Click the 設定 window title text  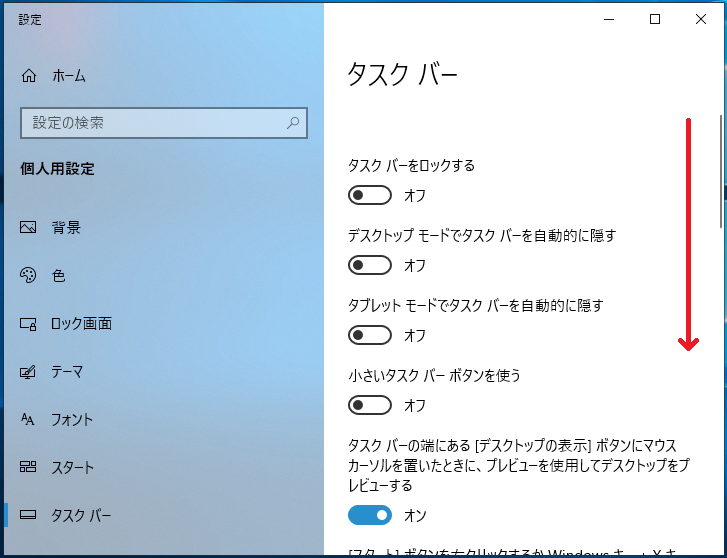coord(30,19)
